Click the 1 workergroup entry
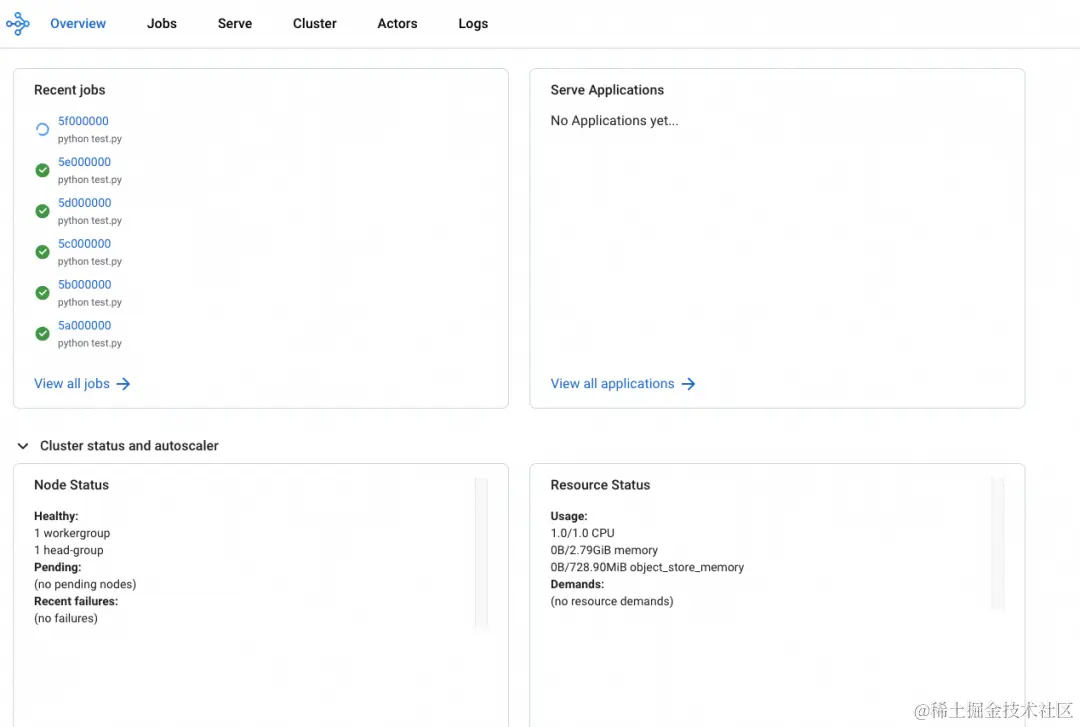The width and height of the screenshot is (1080, 727). pyautogui.click(x=72, y=533)
